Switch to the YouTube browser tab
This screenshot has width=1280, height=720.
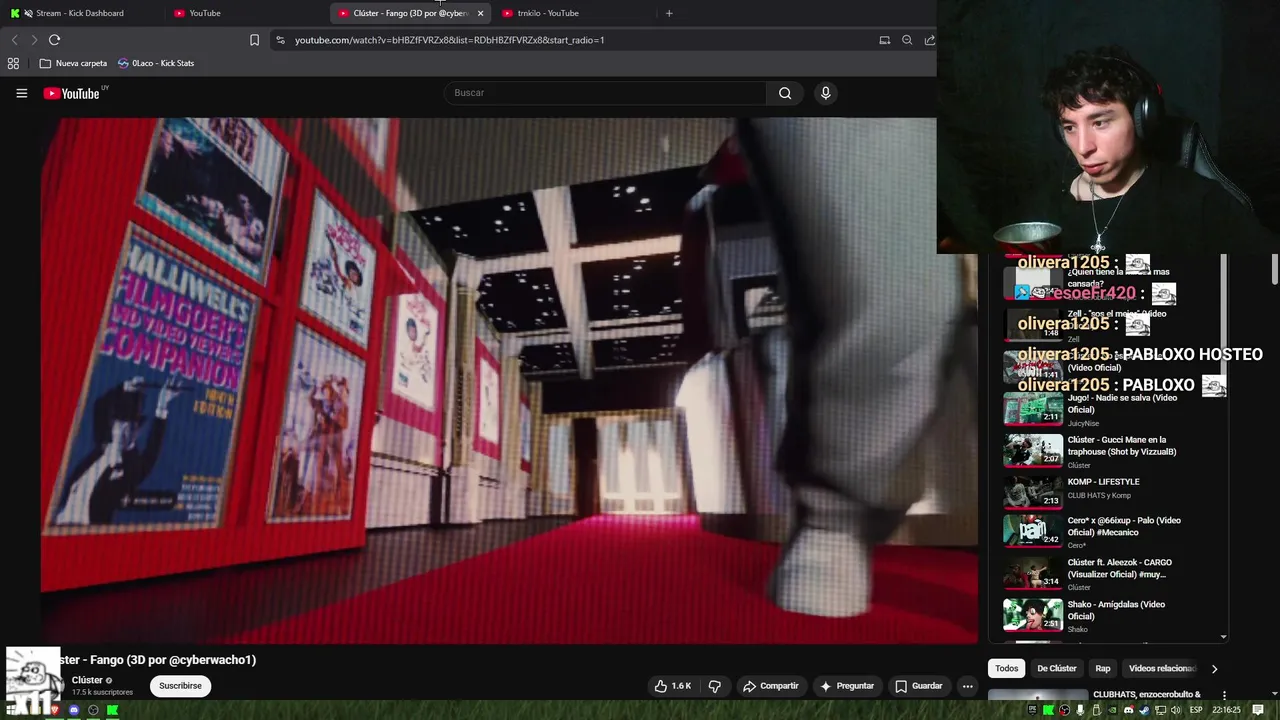tap(245, 13)
